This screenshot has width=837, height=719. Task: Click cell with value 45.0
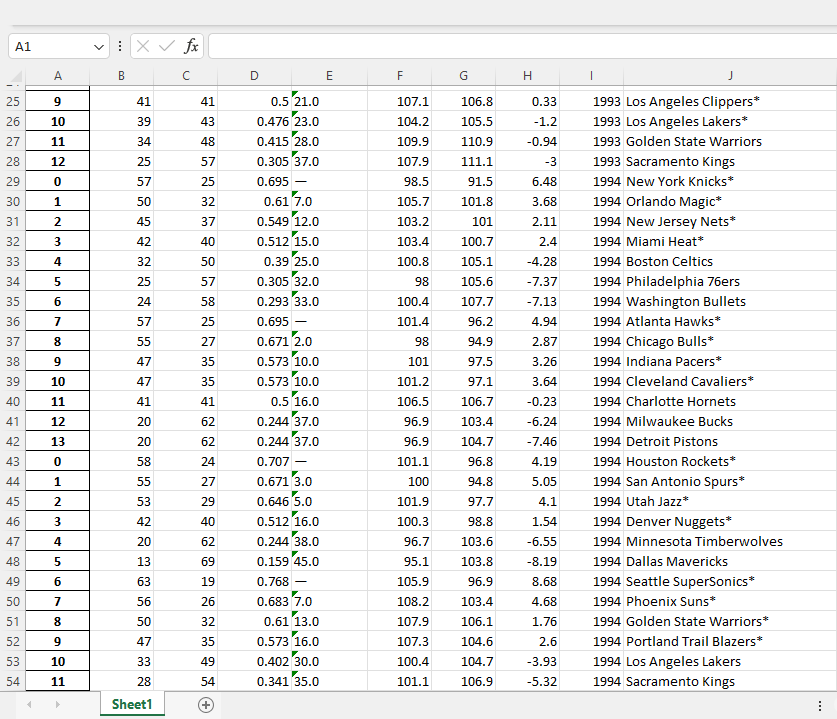(329, 562)
